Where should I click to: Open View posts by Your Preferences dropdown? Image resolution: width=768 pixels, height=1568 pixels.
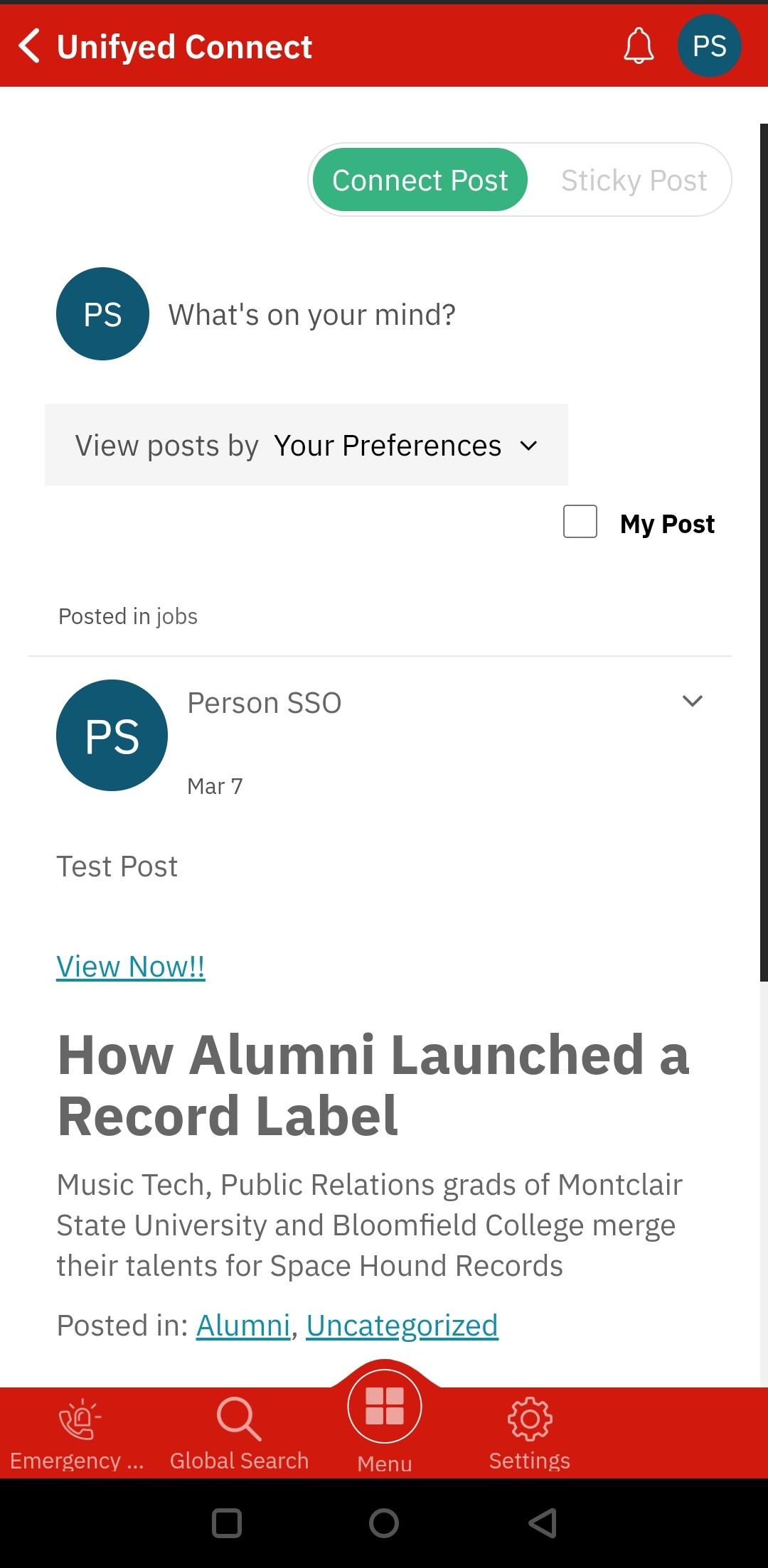[306, 445]
